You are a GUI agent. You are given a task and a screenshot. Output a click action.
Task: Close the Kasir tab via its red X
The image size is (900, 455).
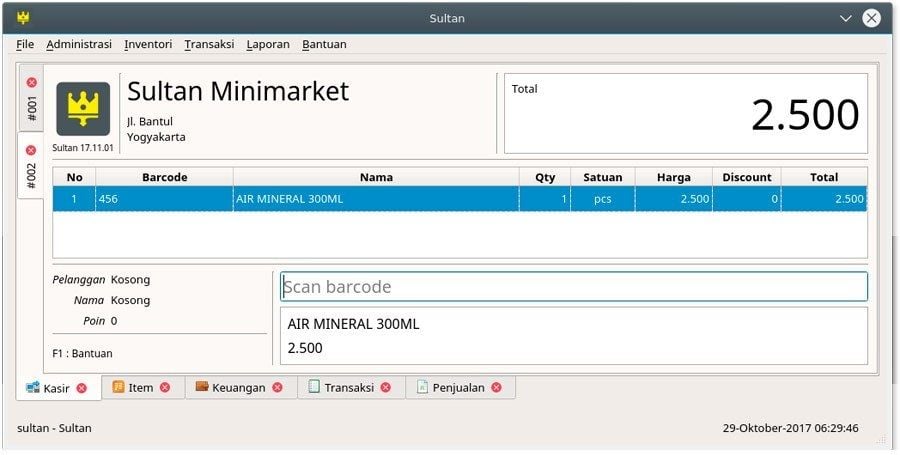point(82,388)
